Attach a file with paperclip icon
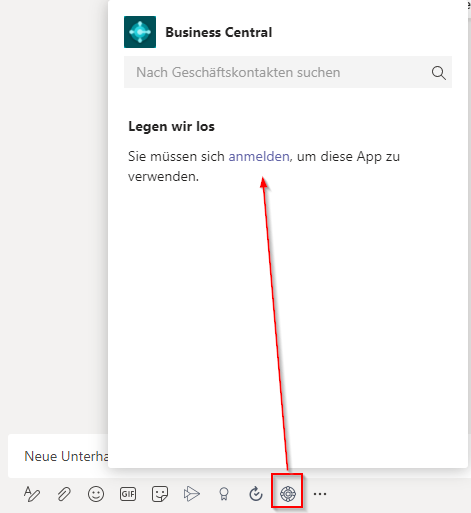This screenshot has height=513, width=471. 64,494
